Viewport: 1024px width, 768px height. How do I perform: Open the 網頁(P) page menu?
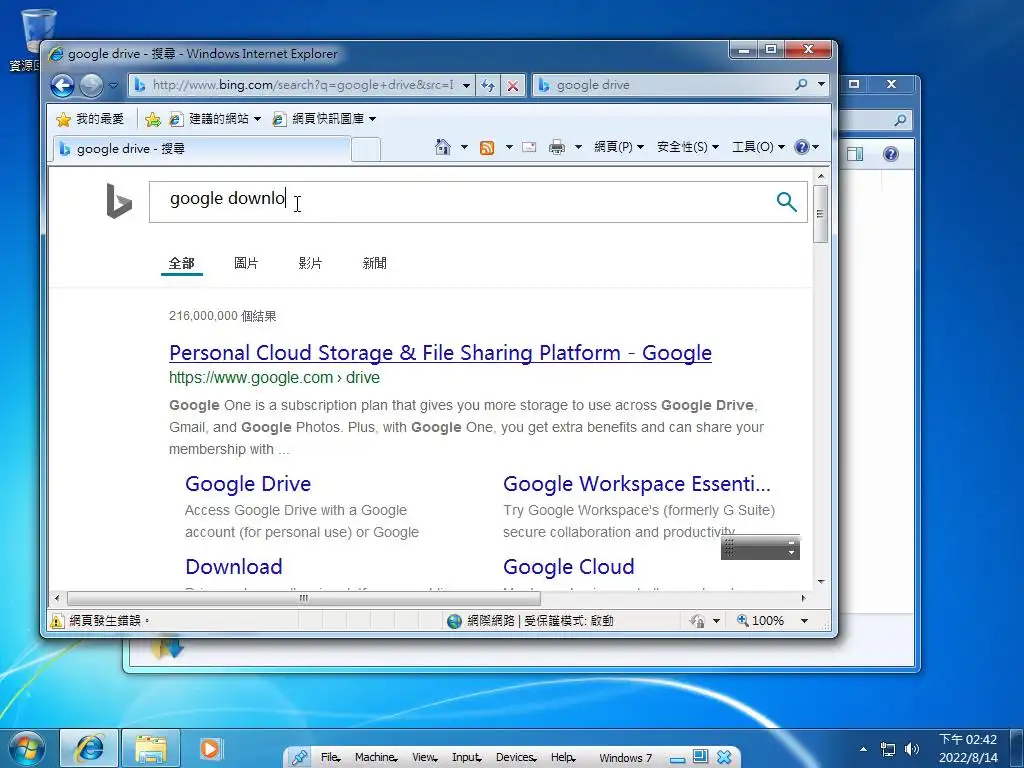(x=618, y=147)
